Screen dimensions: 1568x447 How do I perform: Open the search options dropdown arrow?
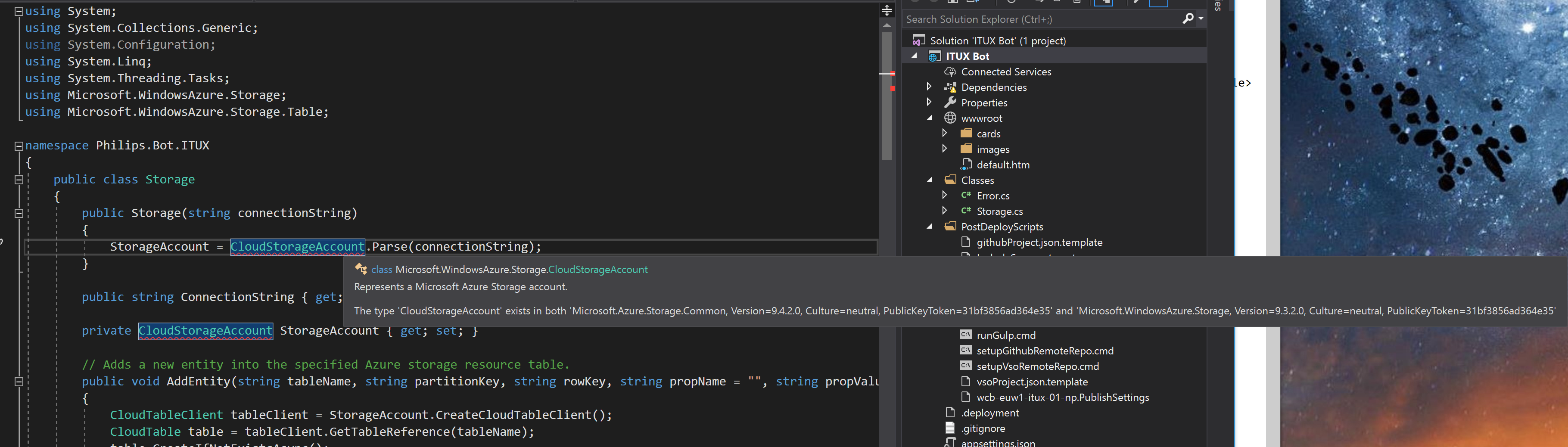[x=1201, y=19]
